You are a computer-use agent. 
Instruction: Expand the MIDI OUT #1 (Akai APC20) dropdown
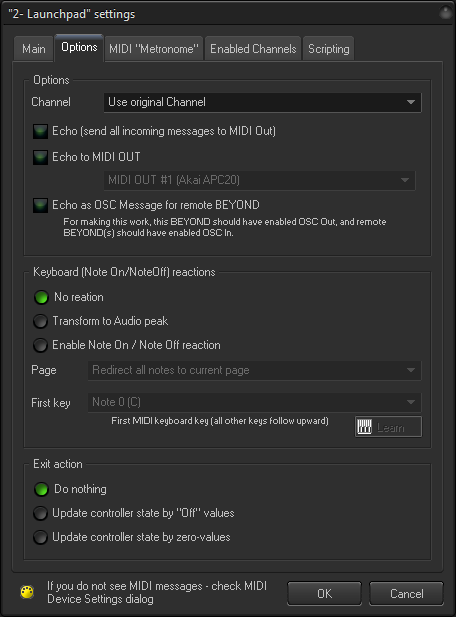(259, 180)
